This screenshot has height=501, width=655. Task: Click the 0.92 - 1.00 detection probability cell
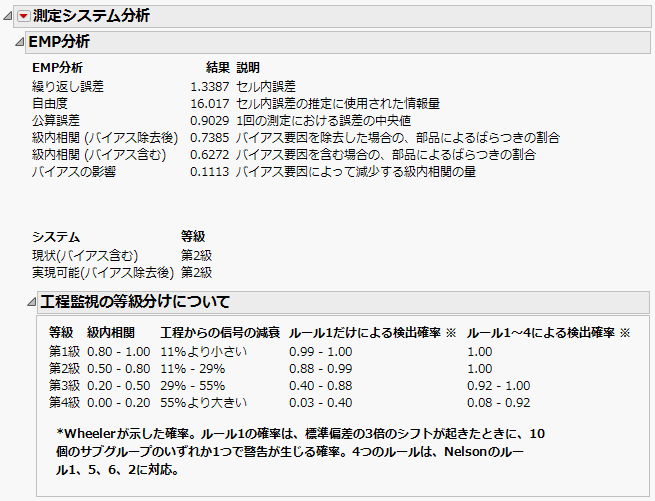click(499, 386)
